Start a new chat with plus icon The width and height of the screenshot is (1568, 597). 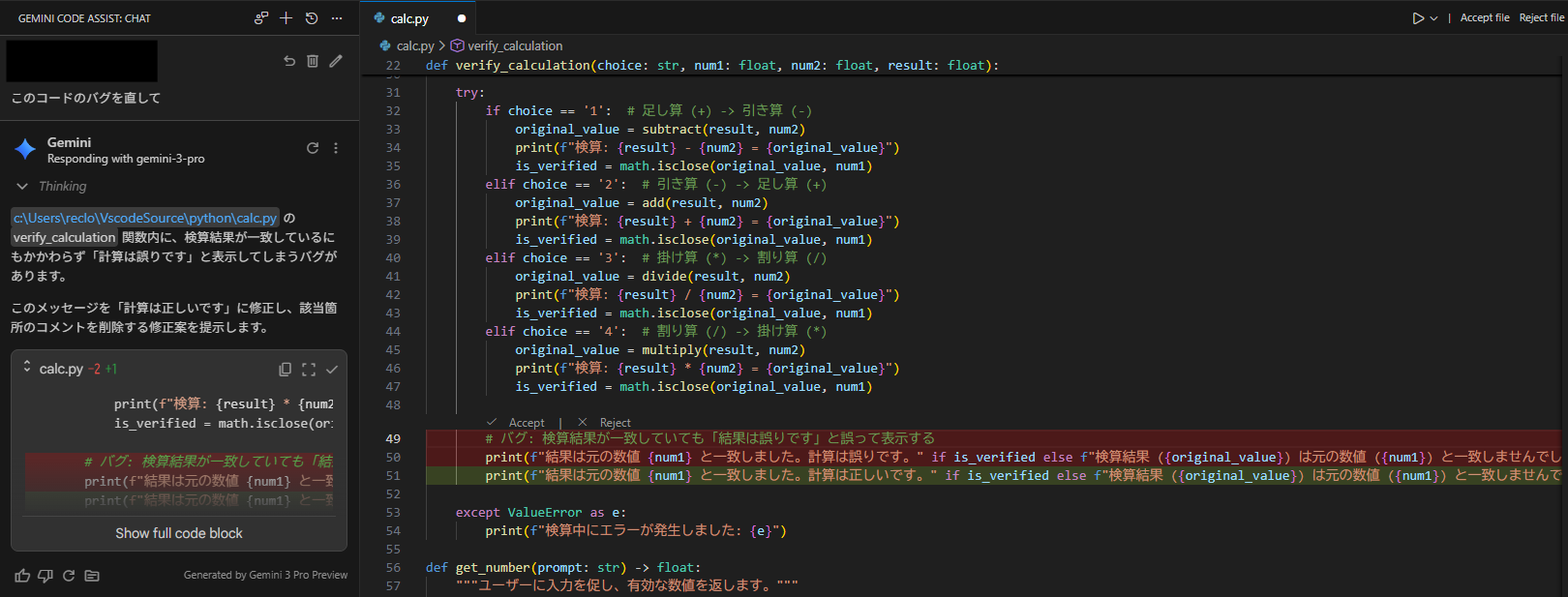point(286,18)
